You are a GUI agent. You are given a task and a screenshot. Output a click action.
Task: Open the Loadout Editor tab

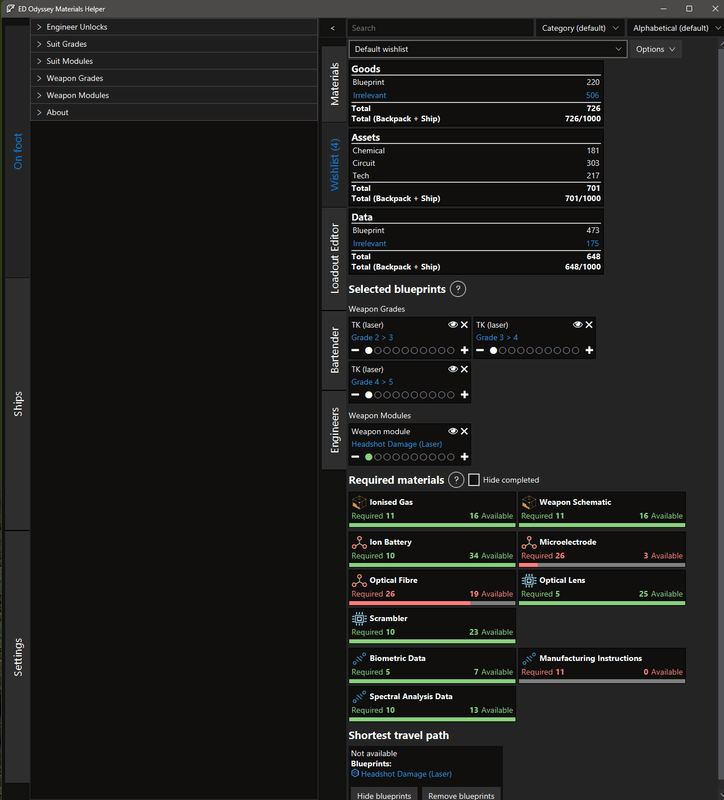point(334,259)
